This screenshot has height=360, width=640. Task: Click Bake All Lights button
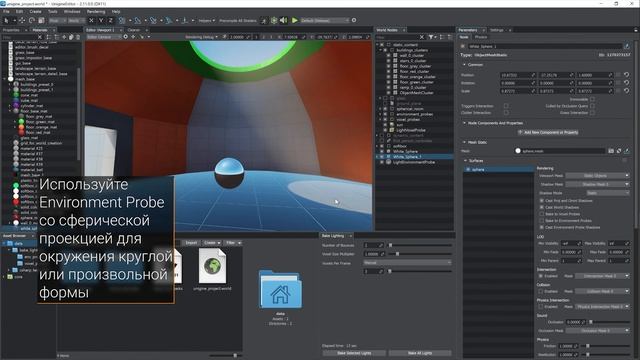(x=420, y=353)
